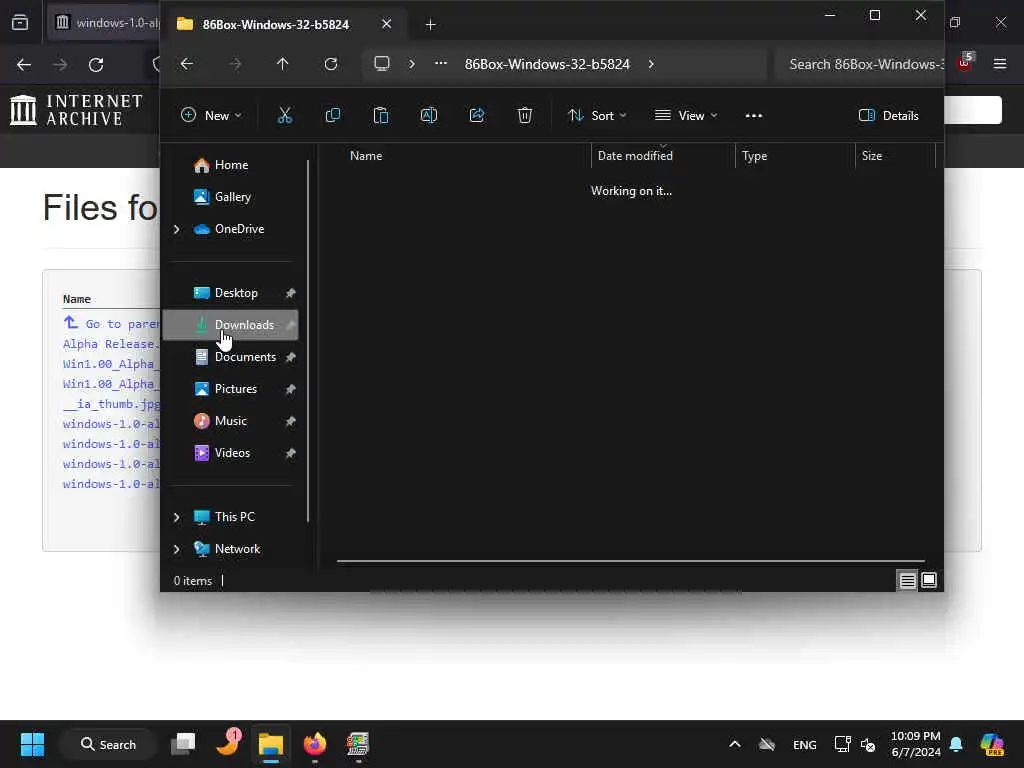Go back in File Explorer
The image size is (1024, 768).
(x=187, y=64)
